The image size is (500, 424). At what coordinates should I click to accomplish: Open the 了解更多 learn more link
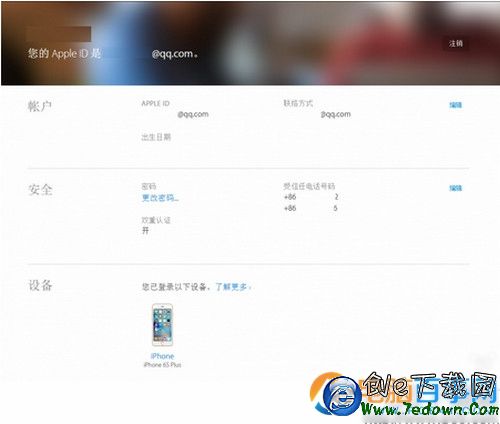pos(233,287)
